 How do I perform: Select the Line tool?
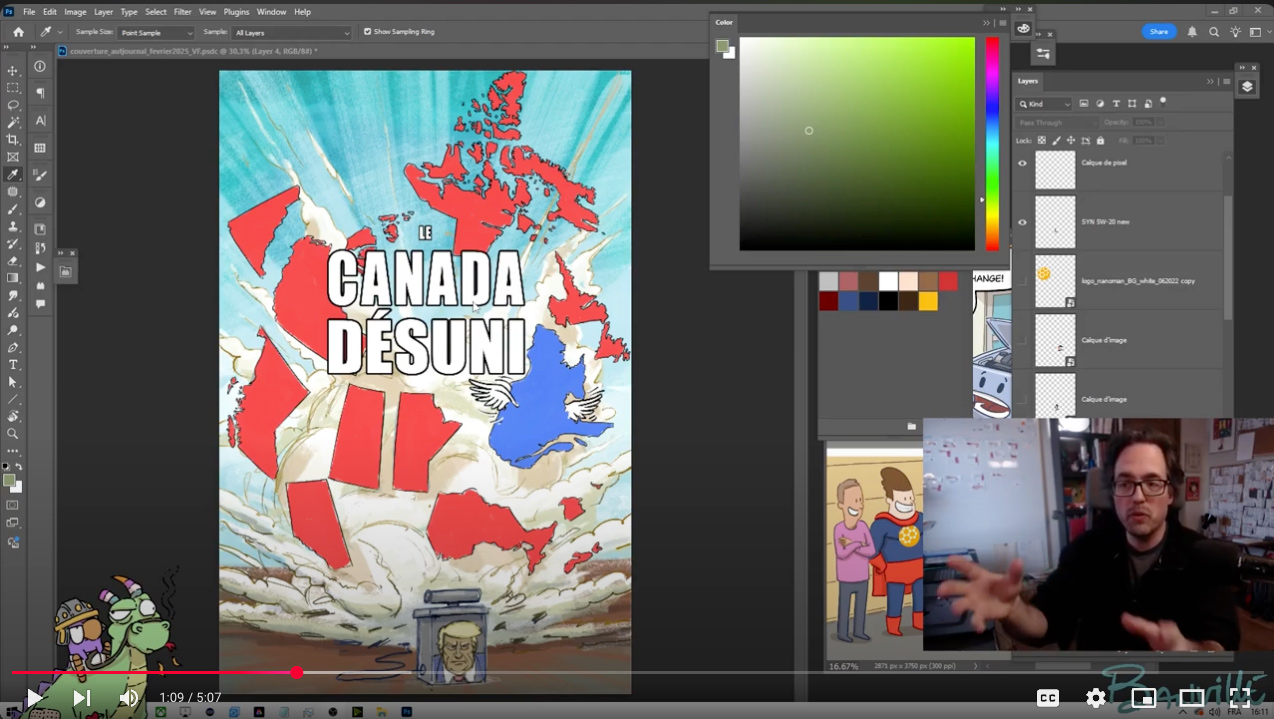13,399
